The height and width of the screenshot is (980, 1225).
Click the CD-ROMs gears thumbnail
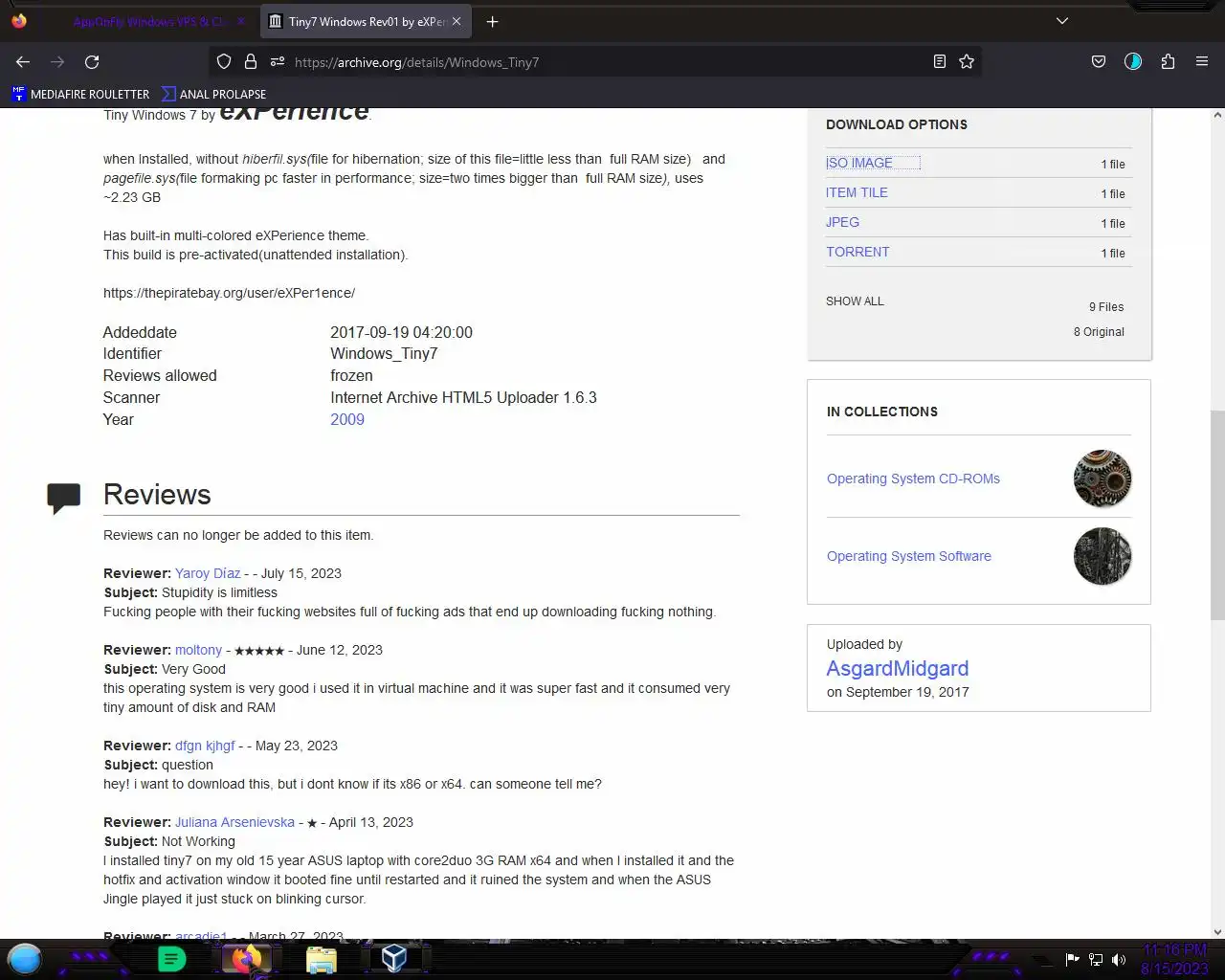pos(1102,479)
